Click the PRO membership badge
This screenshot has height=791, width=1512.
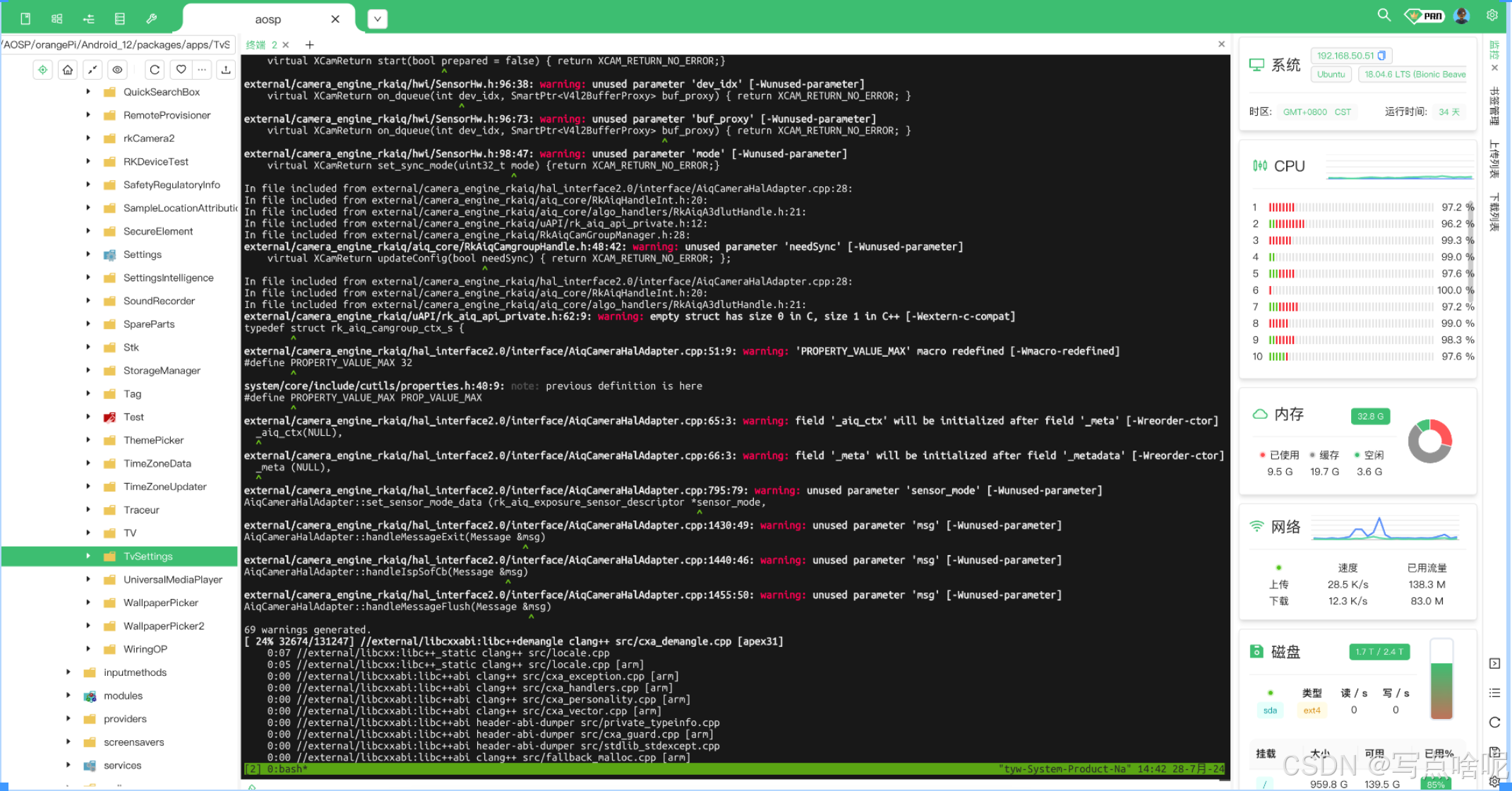(x=1425, y=16)
